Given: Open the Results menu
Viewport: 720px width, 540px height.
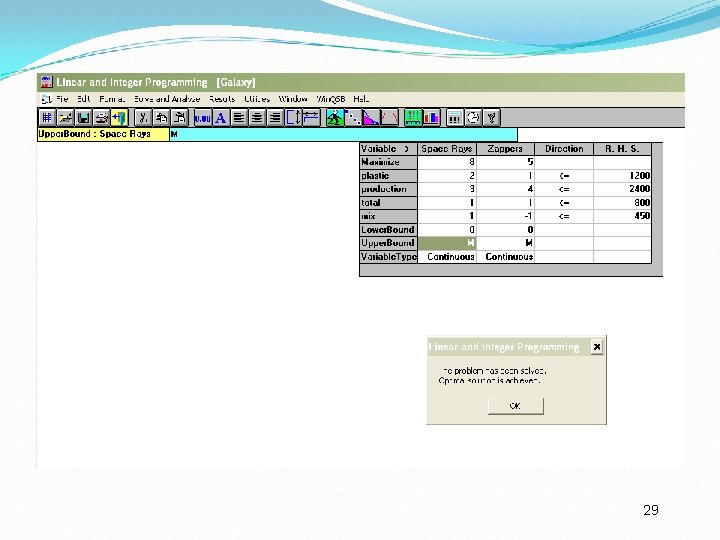Looking at the screenshot, I should 222,99.
